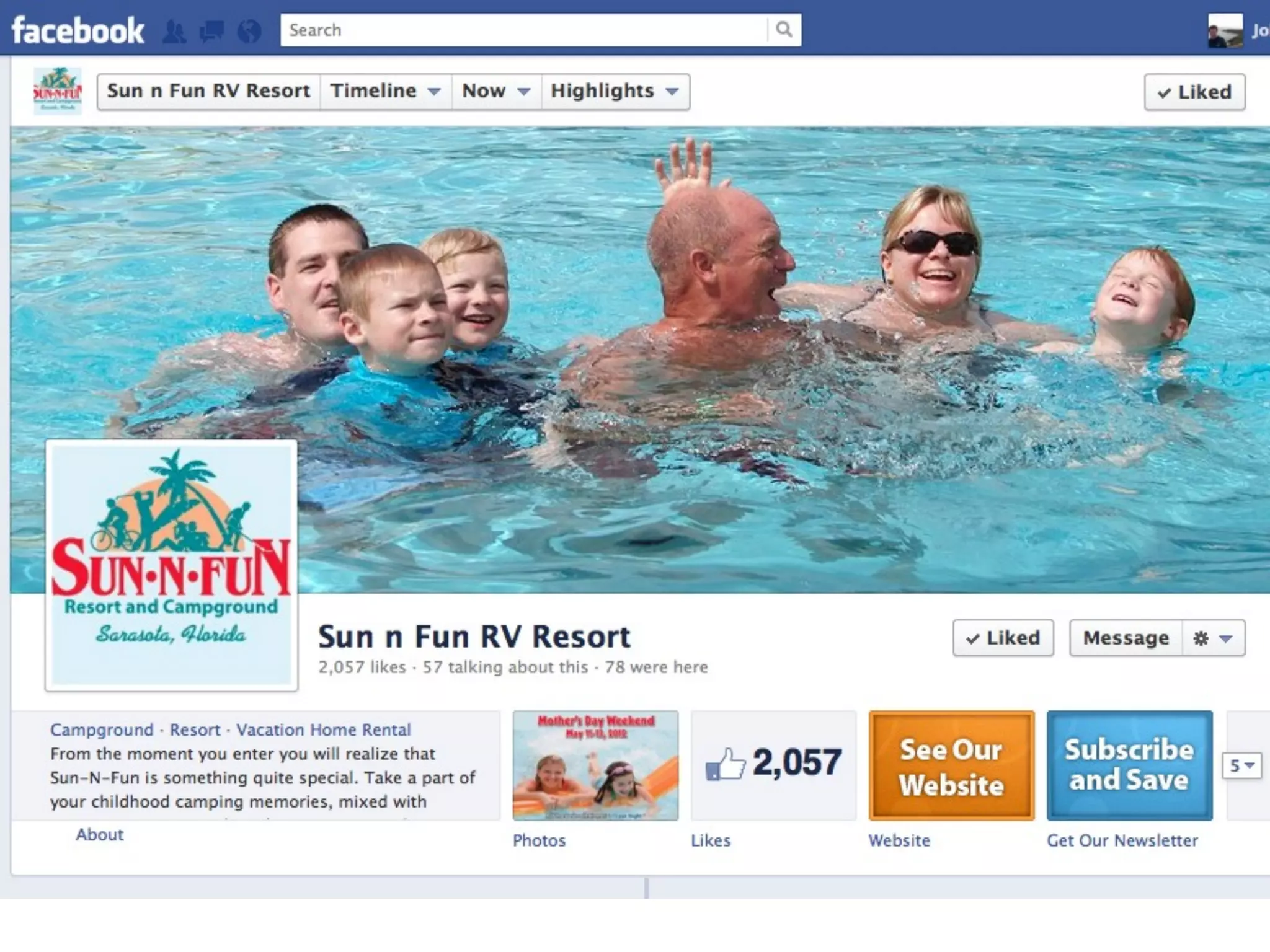Click the Facebook logo
The width and height of the screenshot is (1270, 952).
pos(78,30)
